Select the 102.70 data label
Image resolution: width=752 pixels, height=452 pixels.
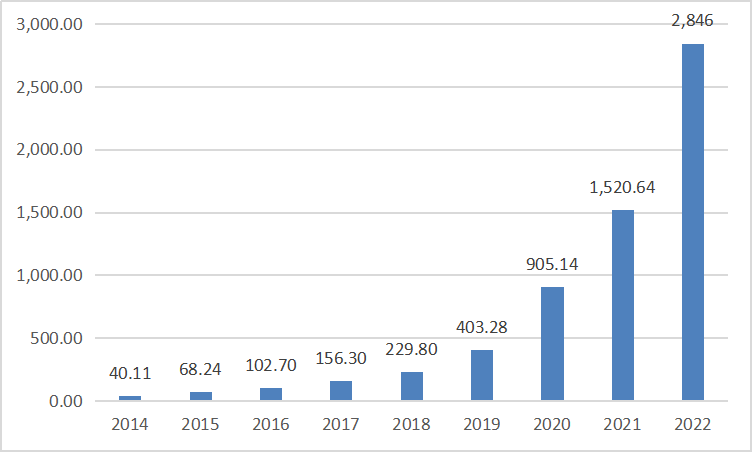click(x=271, y=366)
